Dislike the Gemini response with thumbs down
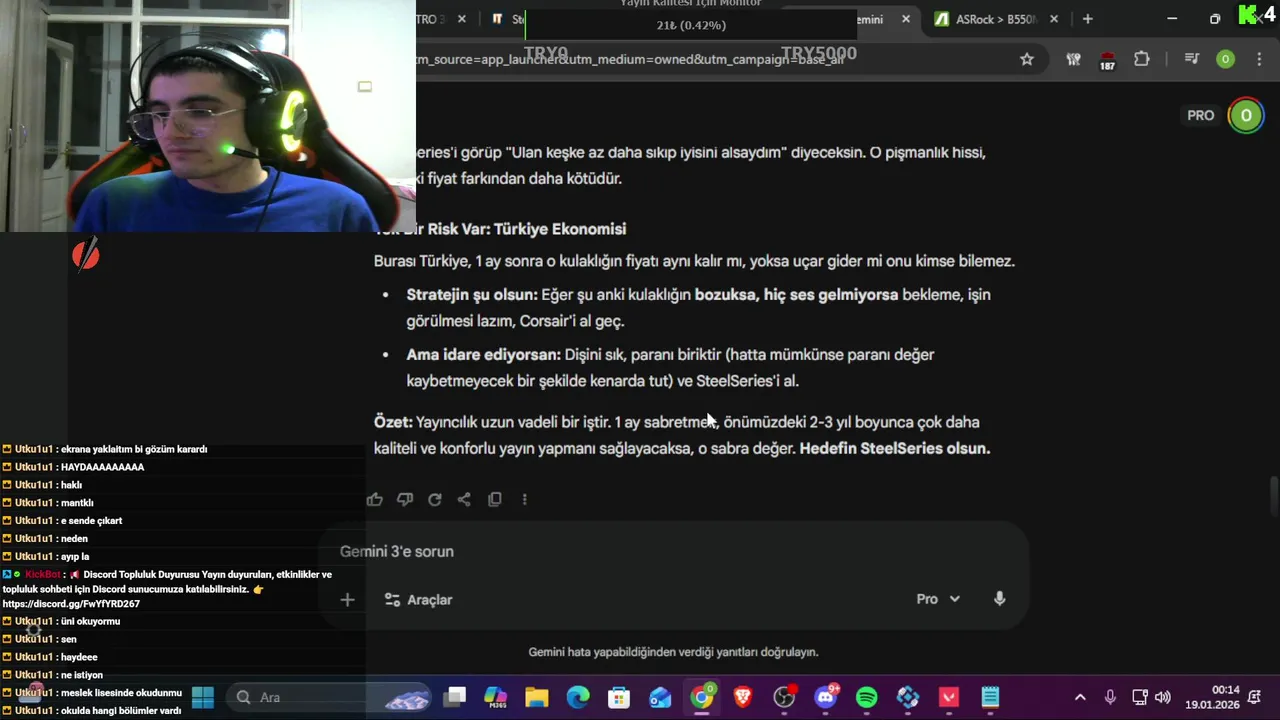The image size is (1280, 720). (405, 499)
